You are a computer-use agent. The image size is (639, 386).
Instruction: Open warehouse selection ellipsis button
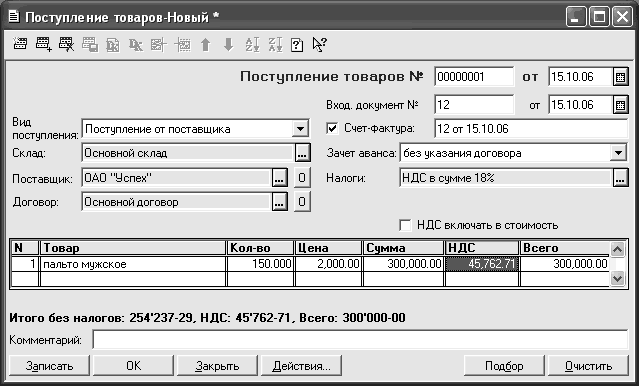tap(302, 153)
